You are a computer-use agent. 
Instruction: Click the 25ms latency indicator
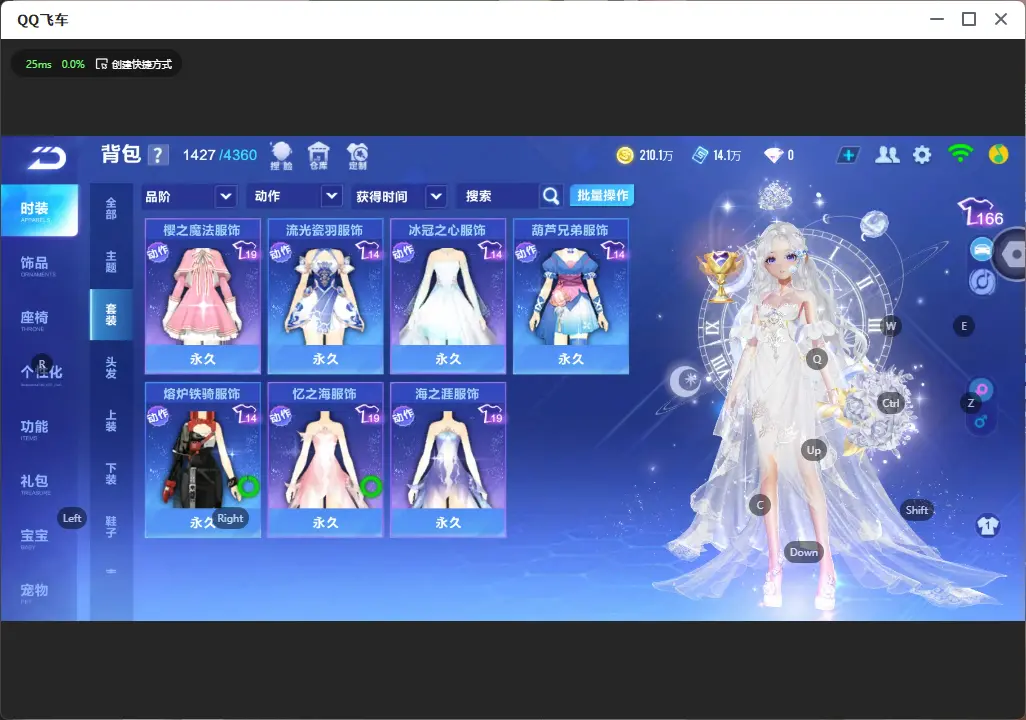(x=39, y=64)
